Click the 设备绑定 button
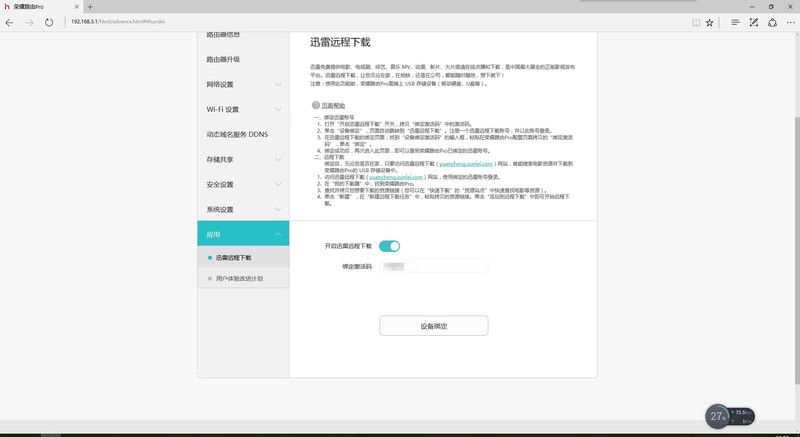The height and width of the screenshot is (437, 800). [434, 326]
